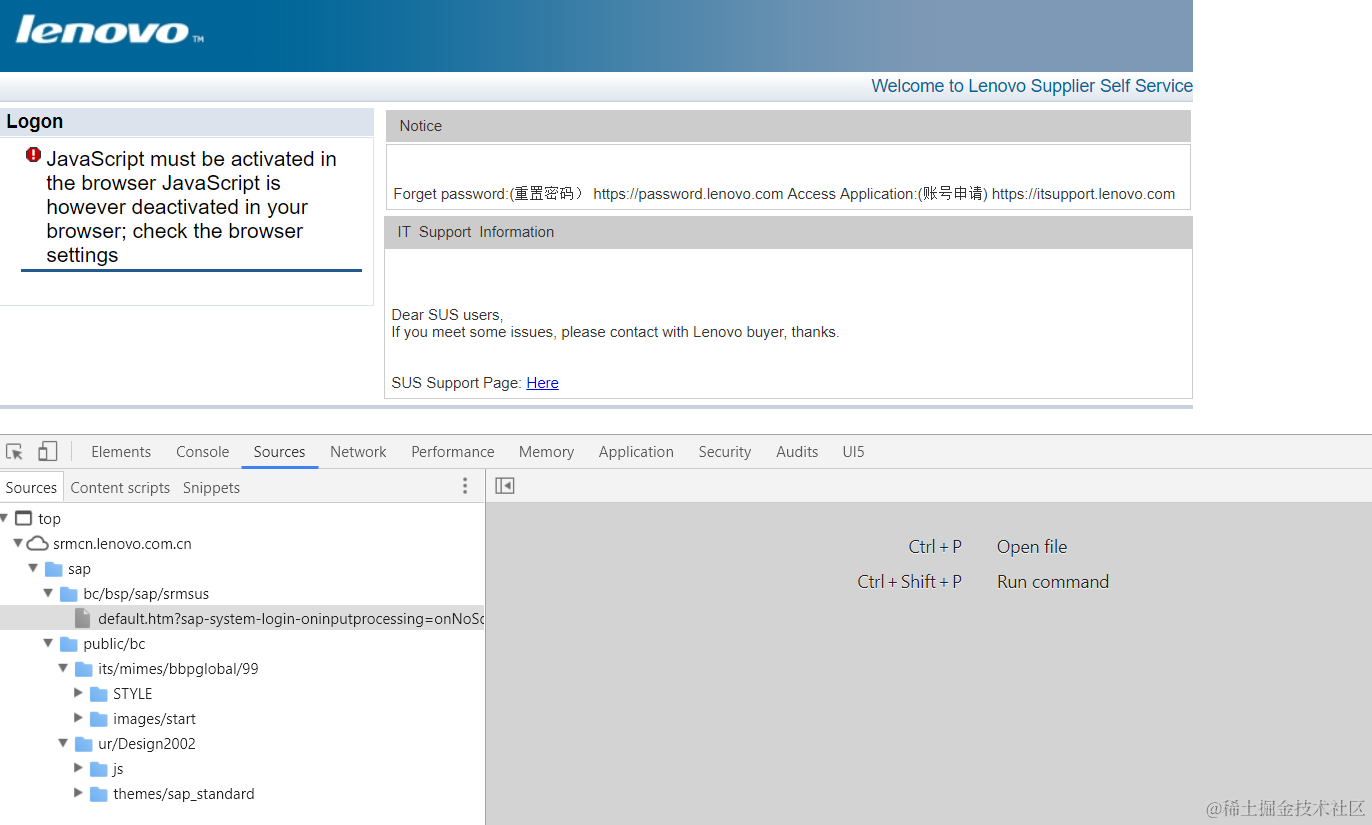
Task: Click the folder icon beside images/start
Action: (99, 719)
